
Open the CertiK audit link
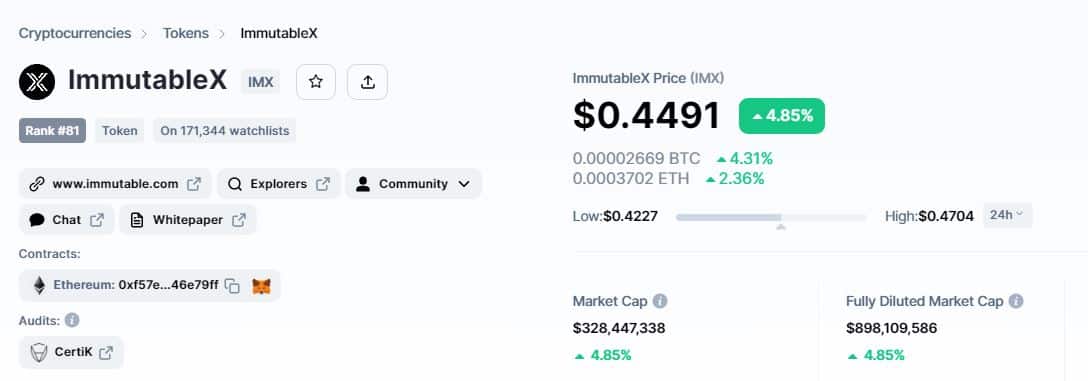coord(71,353)
